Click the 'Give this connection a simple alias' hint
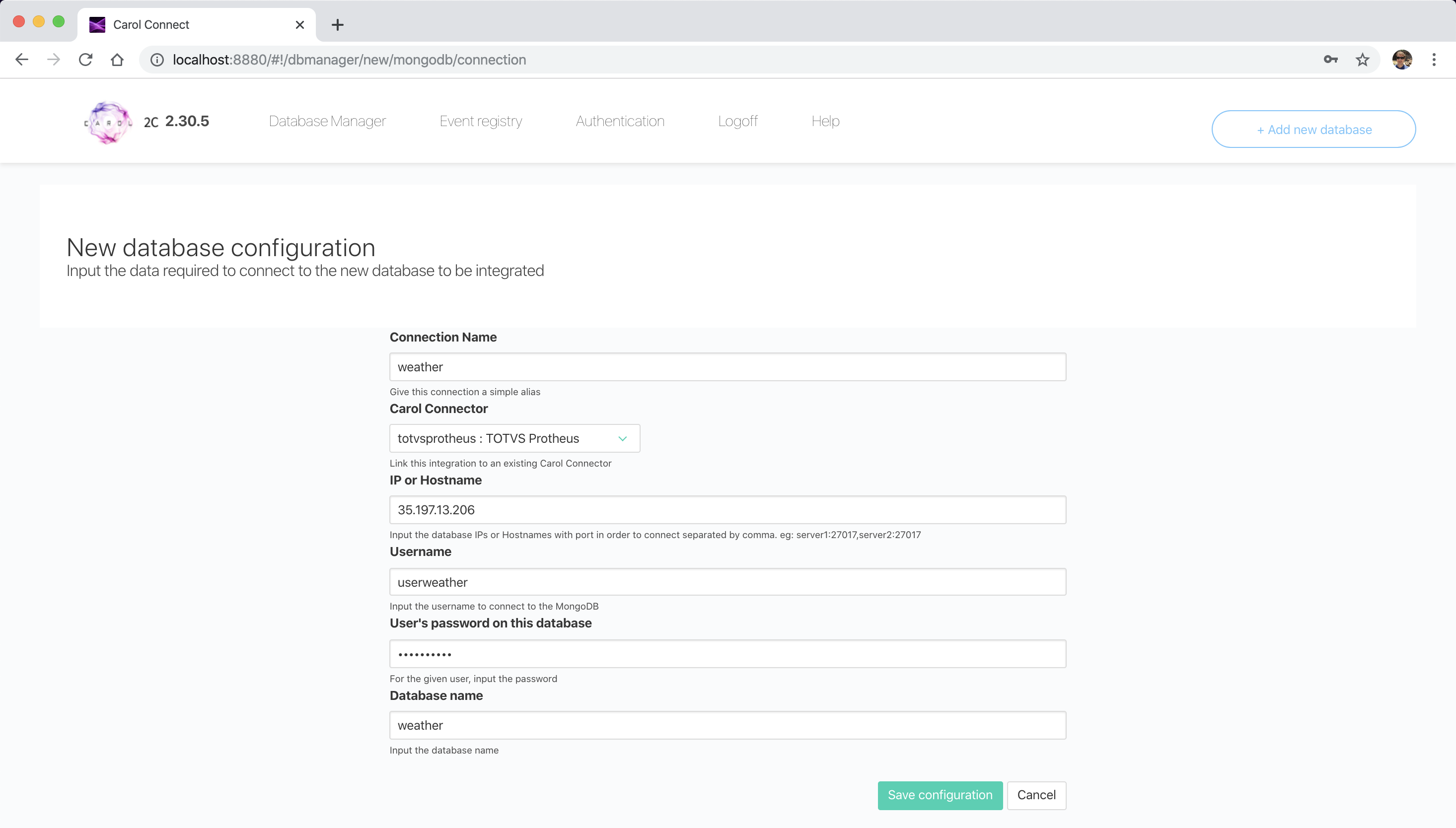 pyautogui.click(x=465, y=392)
